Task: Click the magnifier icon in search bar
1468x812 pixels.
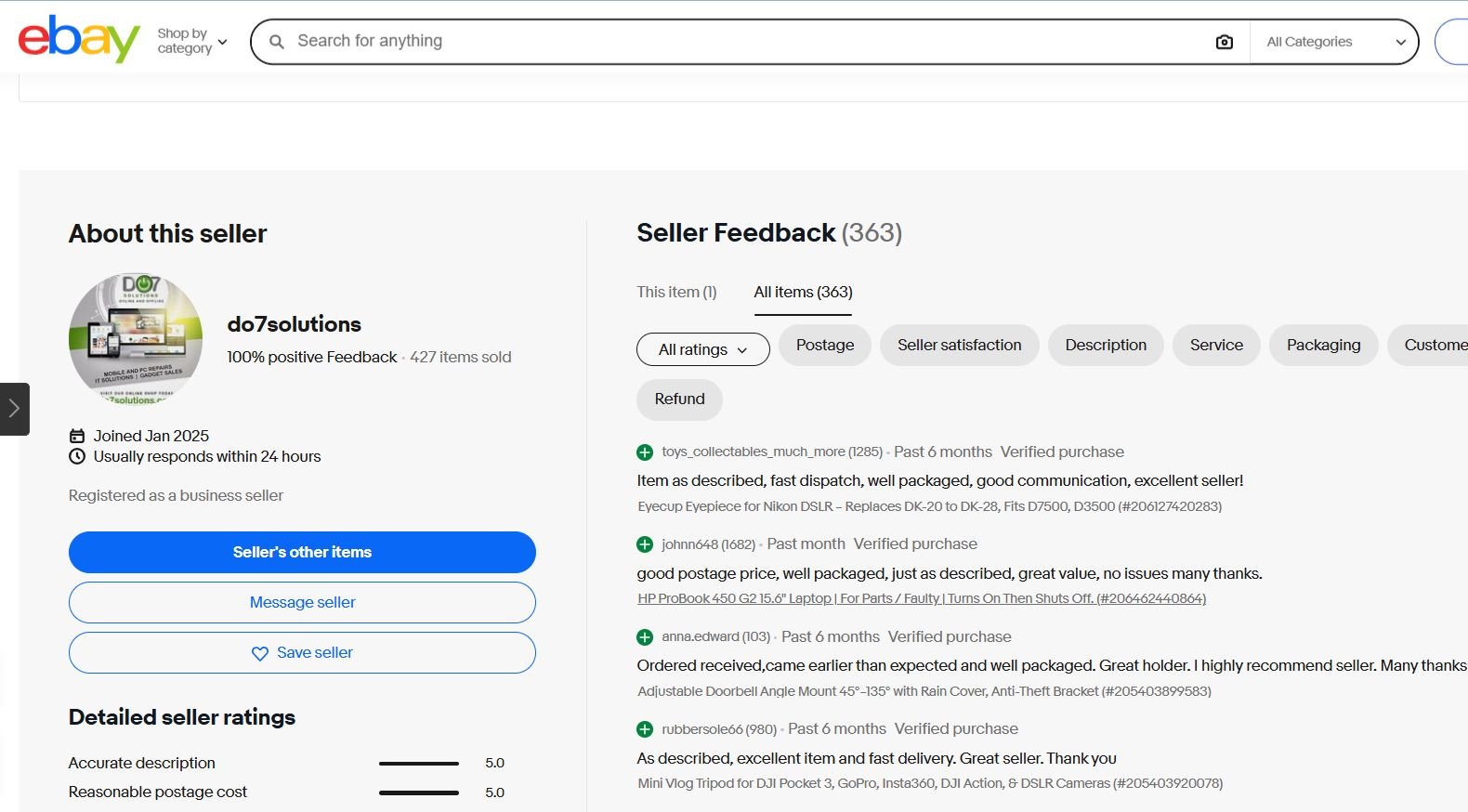Action: [x=277, y=42]
